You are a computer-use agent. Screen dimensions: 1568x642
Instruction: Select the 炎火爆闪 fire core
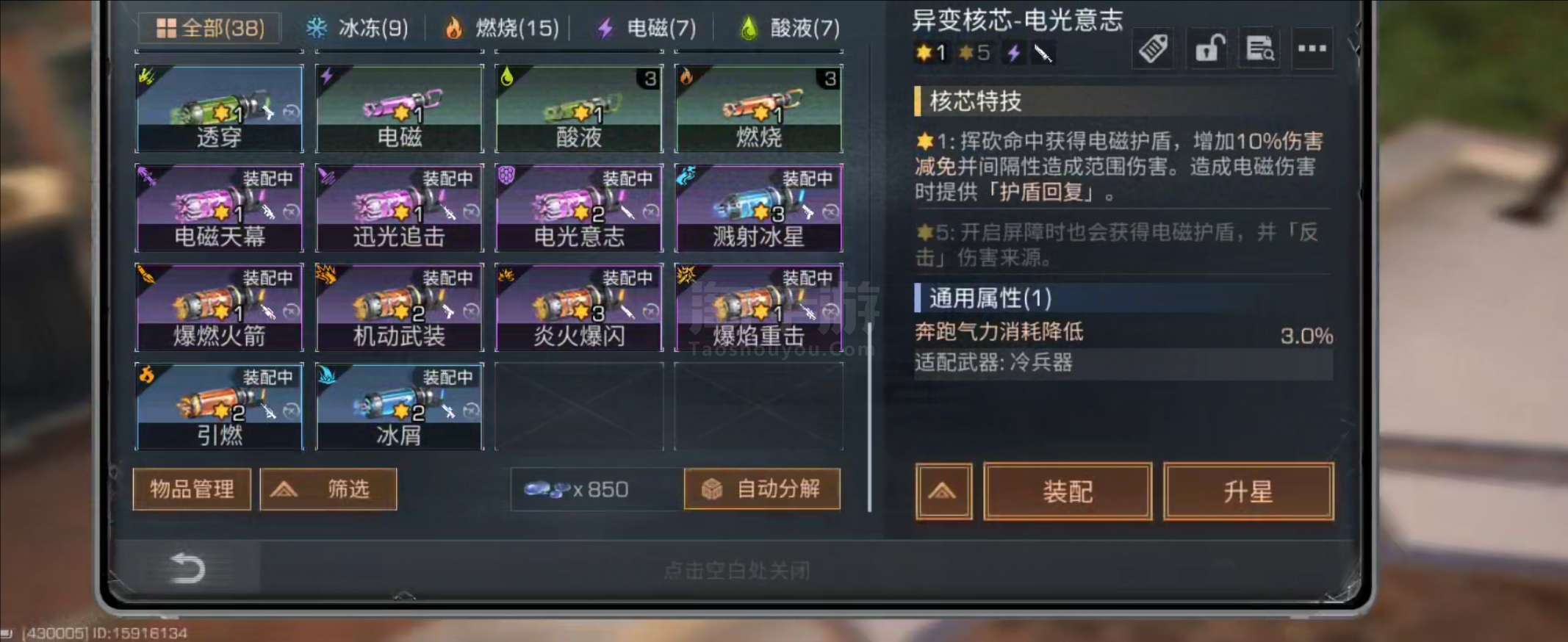tap(579, 307)
